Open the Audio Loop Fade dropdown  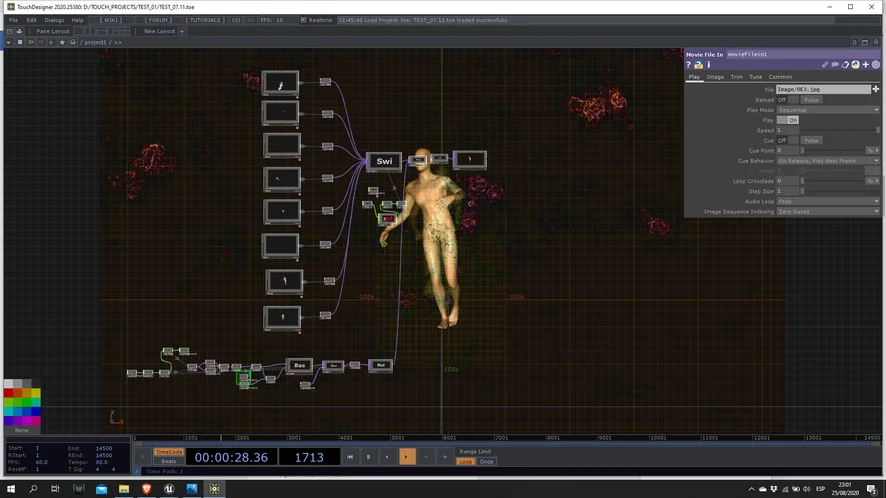pyautogui.click(x=827, y=201)
